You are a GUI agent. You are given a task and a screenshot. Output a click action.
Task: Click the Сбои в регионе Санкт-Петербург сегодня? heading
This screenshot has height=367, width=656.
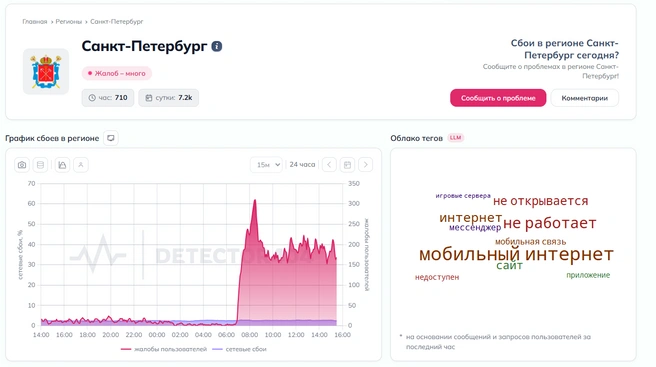[564, 49]
